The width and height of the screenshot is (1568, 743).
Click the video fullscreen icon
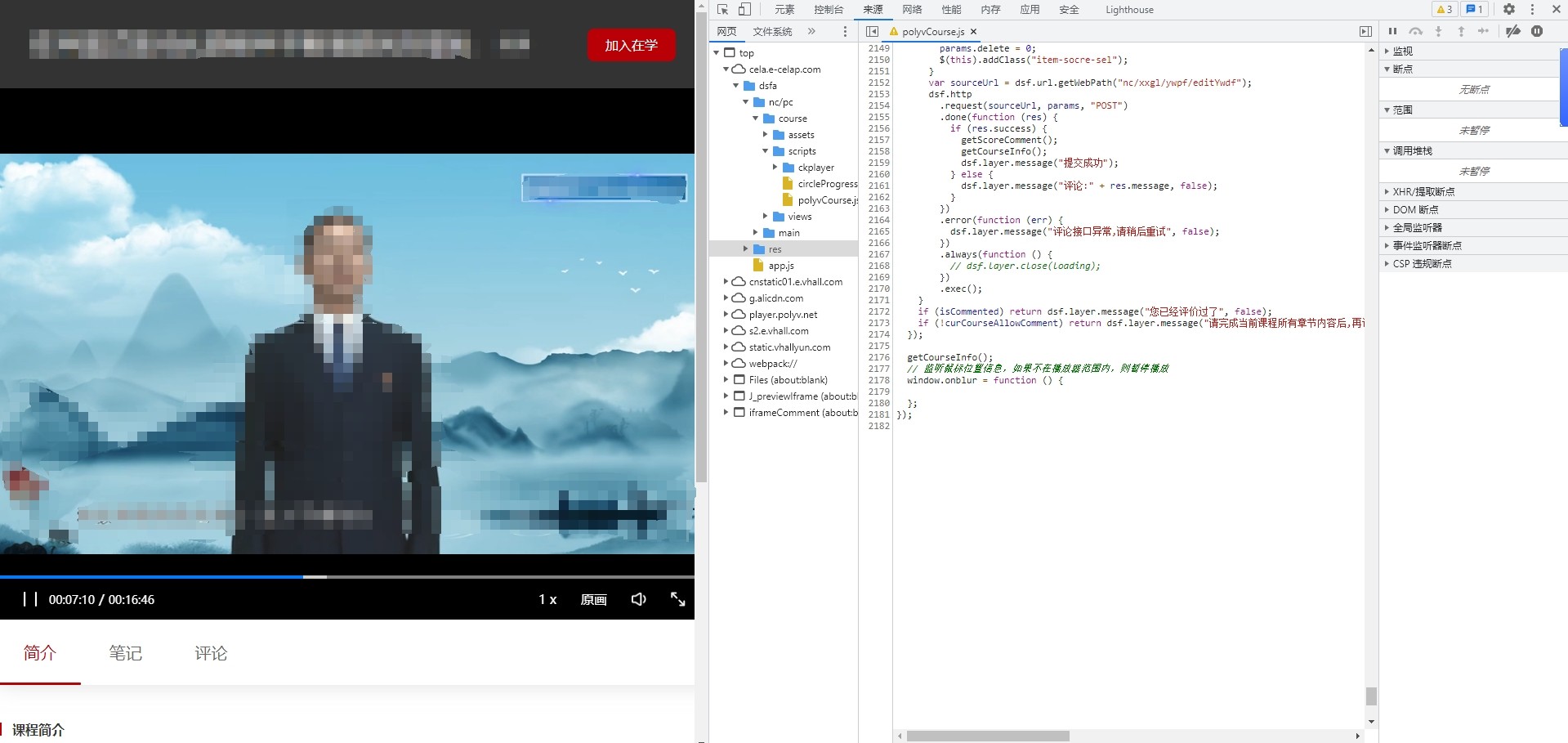pyautogui.click(x=677, y=599)
